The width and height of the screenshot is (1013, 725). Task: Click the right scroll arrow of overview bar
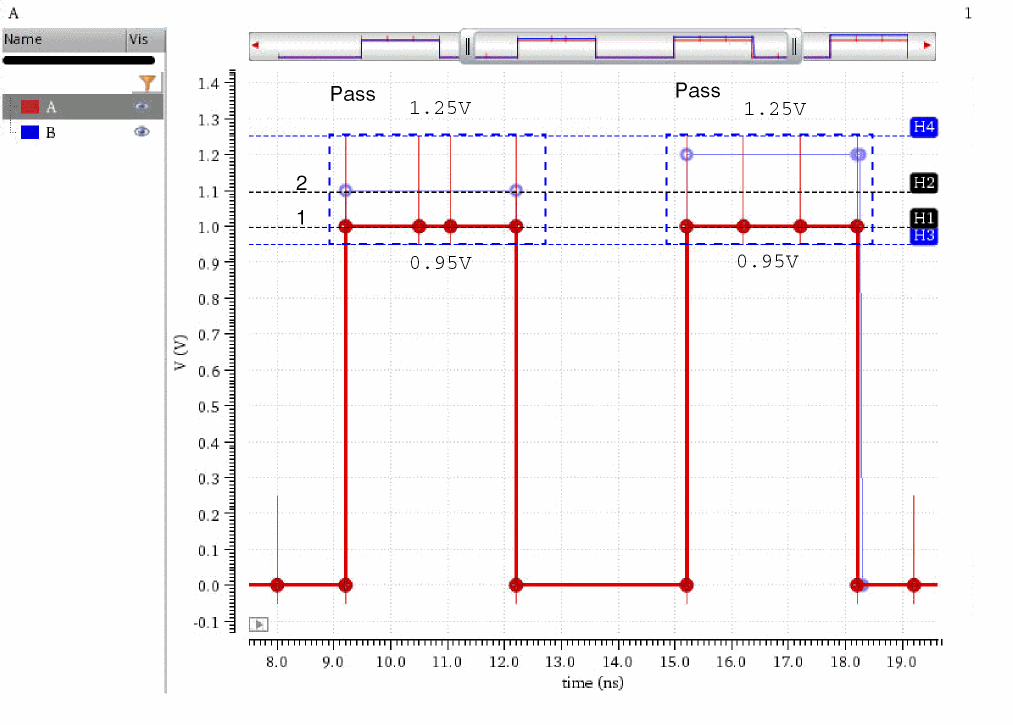tap(928, 45)
